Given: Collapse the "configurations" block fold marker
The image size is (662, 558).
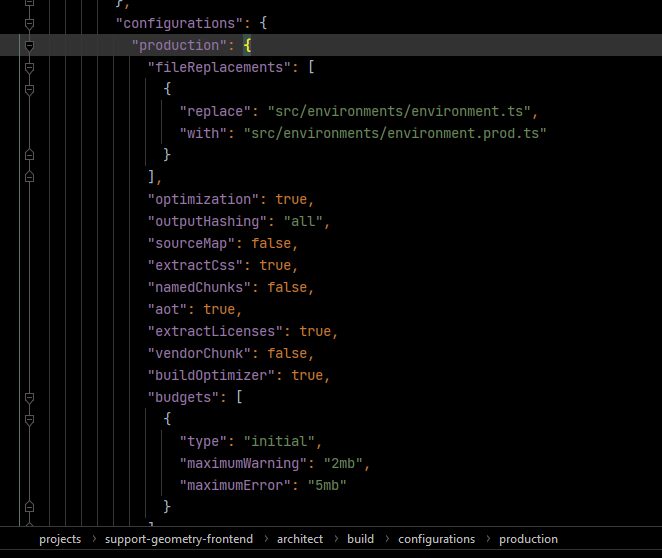Looking at the screenshot, I should point(29,24).
